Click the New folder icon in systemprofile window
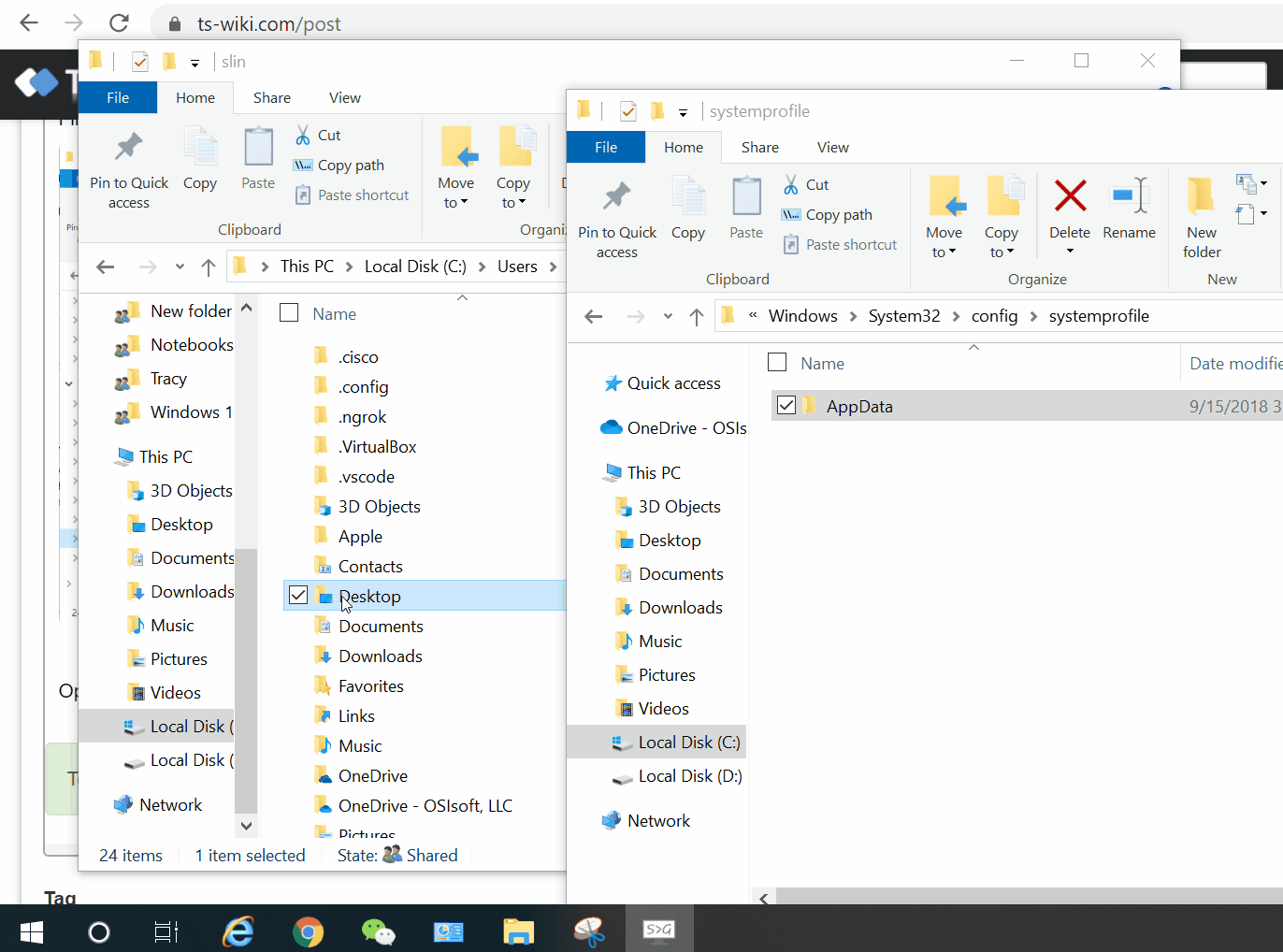This screenshot has width=1283, height=952. [1202, 217]
